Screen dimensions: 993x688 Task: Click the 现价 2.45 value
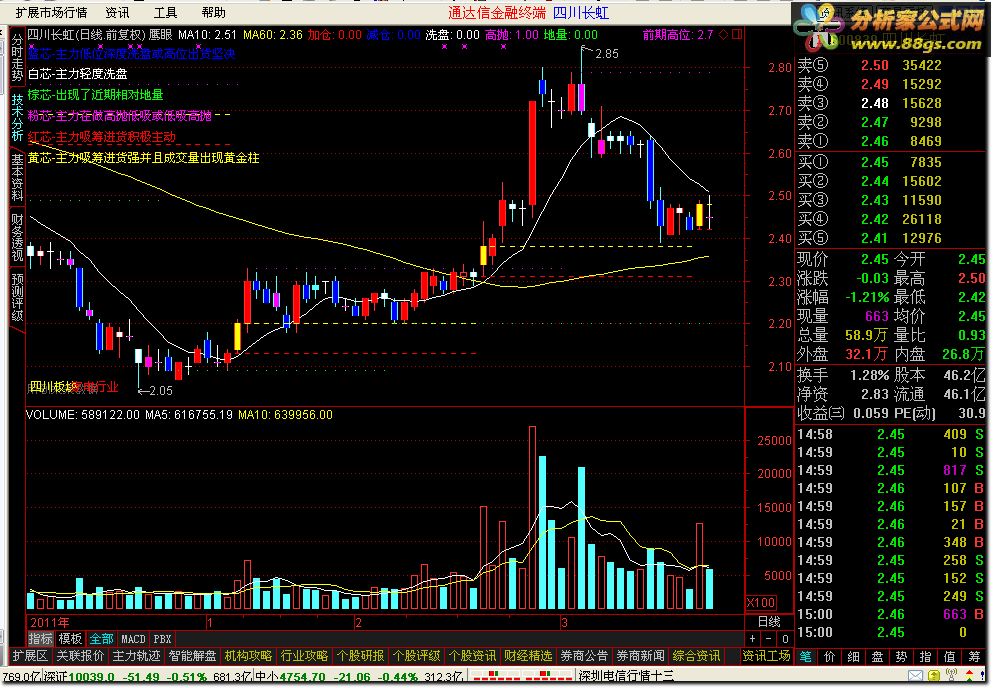pyautogui.click(x=875, y=259)
